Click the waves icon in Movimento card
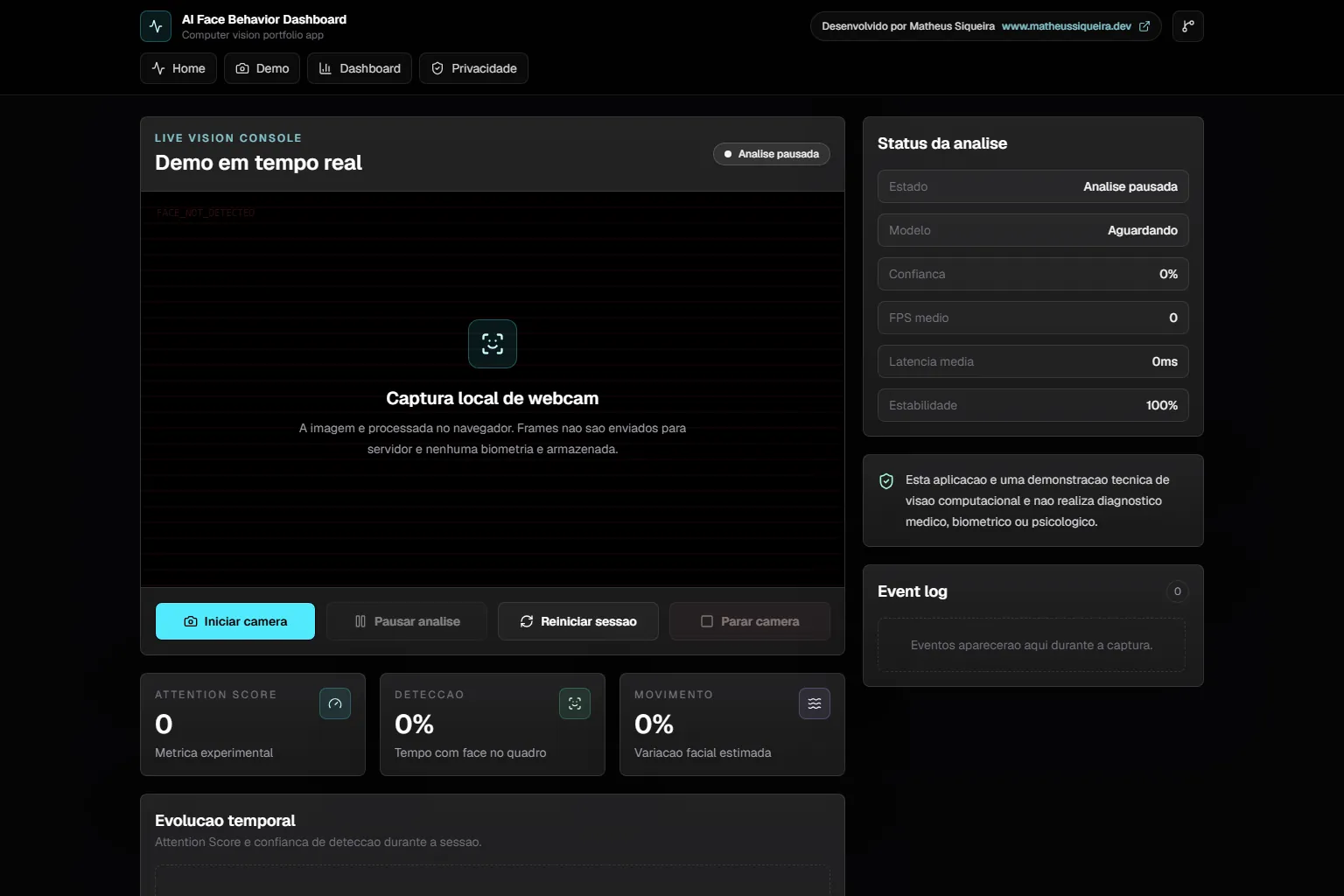The width and height of the screenshot is (1344, 896). pos(815,703)
